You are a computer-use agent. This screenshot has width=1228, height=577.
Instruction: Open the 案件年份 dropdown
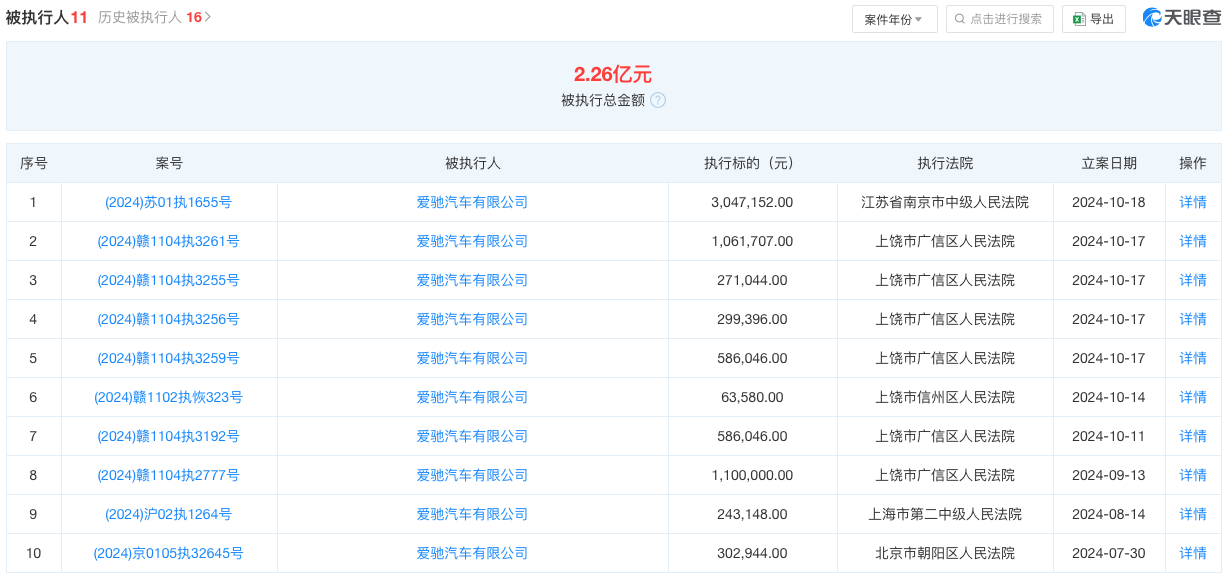click(x=894, y=19)
